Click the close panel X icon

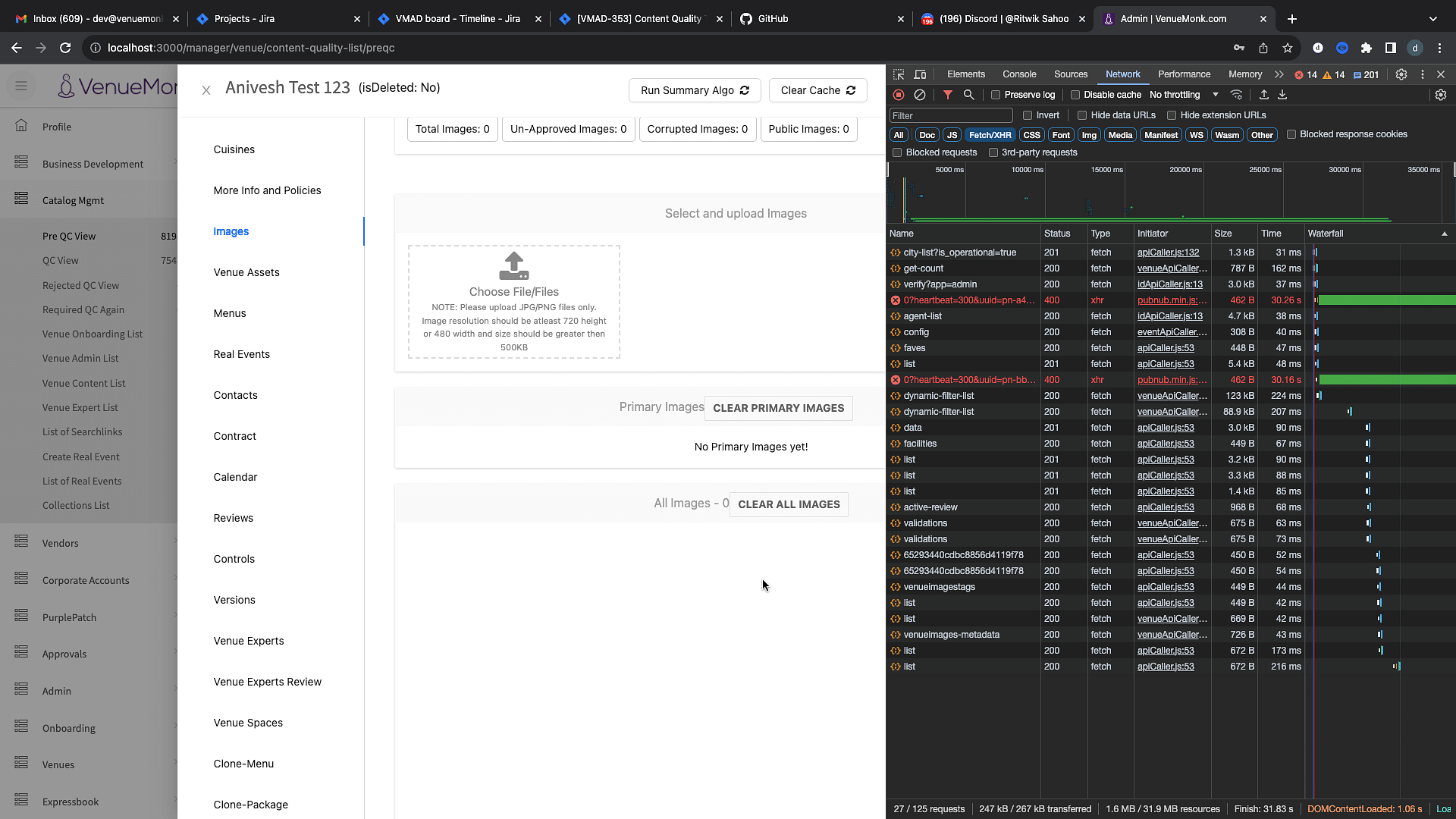coord(206,90)
